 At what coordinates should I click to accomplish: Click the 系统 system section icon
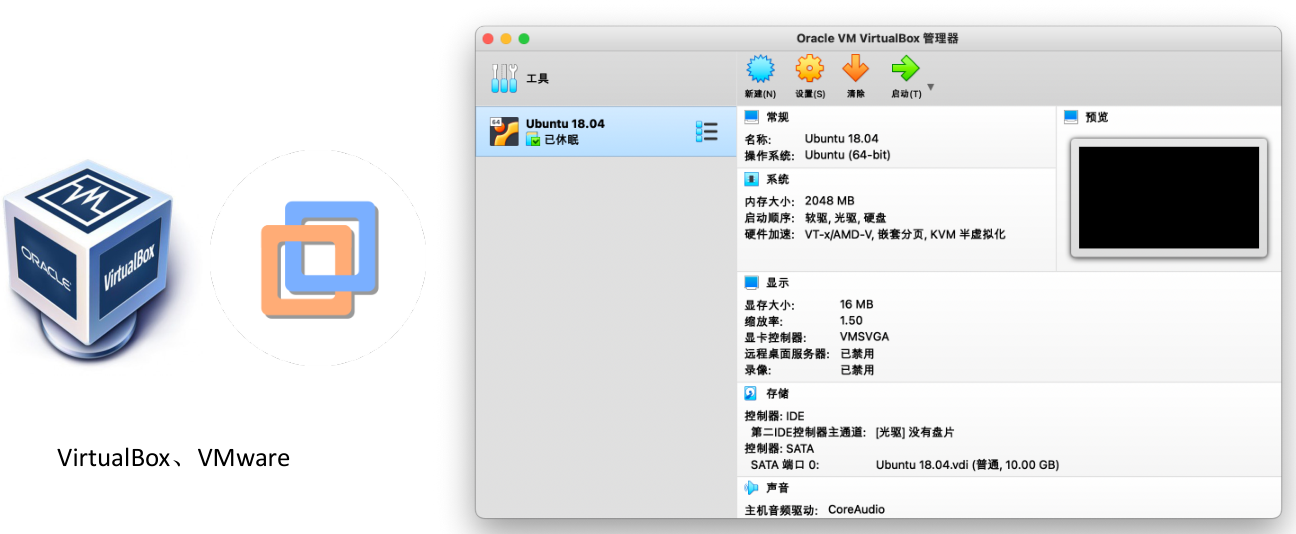752,180
